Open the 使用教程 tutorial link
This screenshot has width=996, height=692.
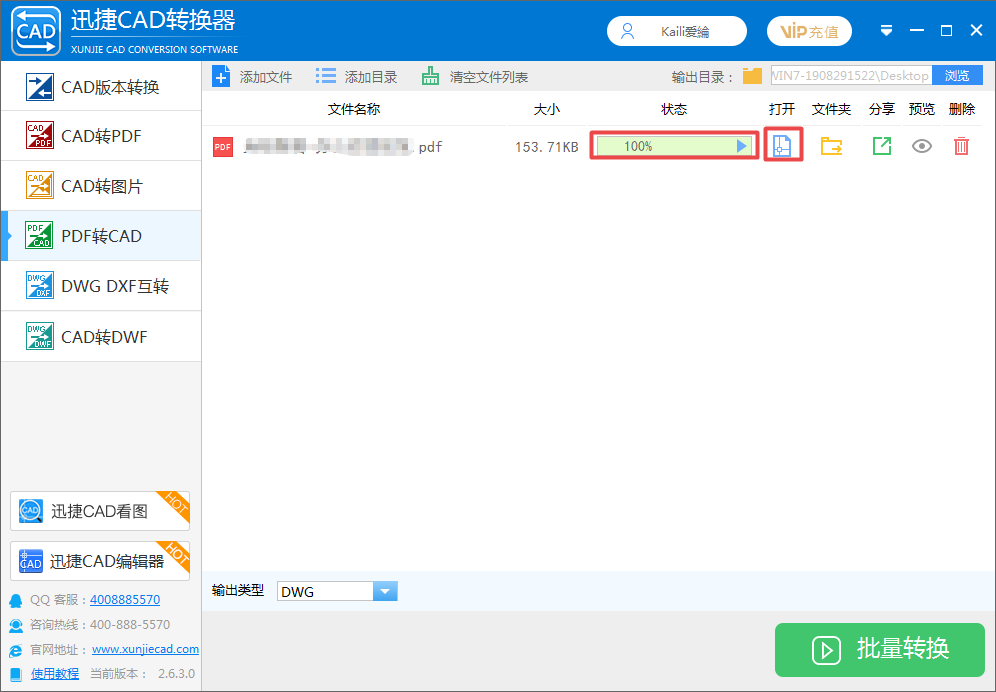click(55, 674)
